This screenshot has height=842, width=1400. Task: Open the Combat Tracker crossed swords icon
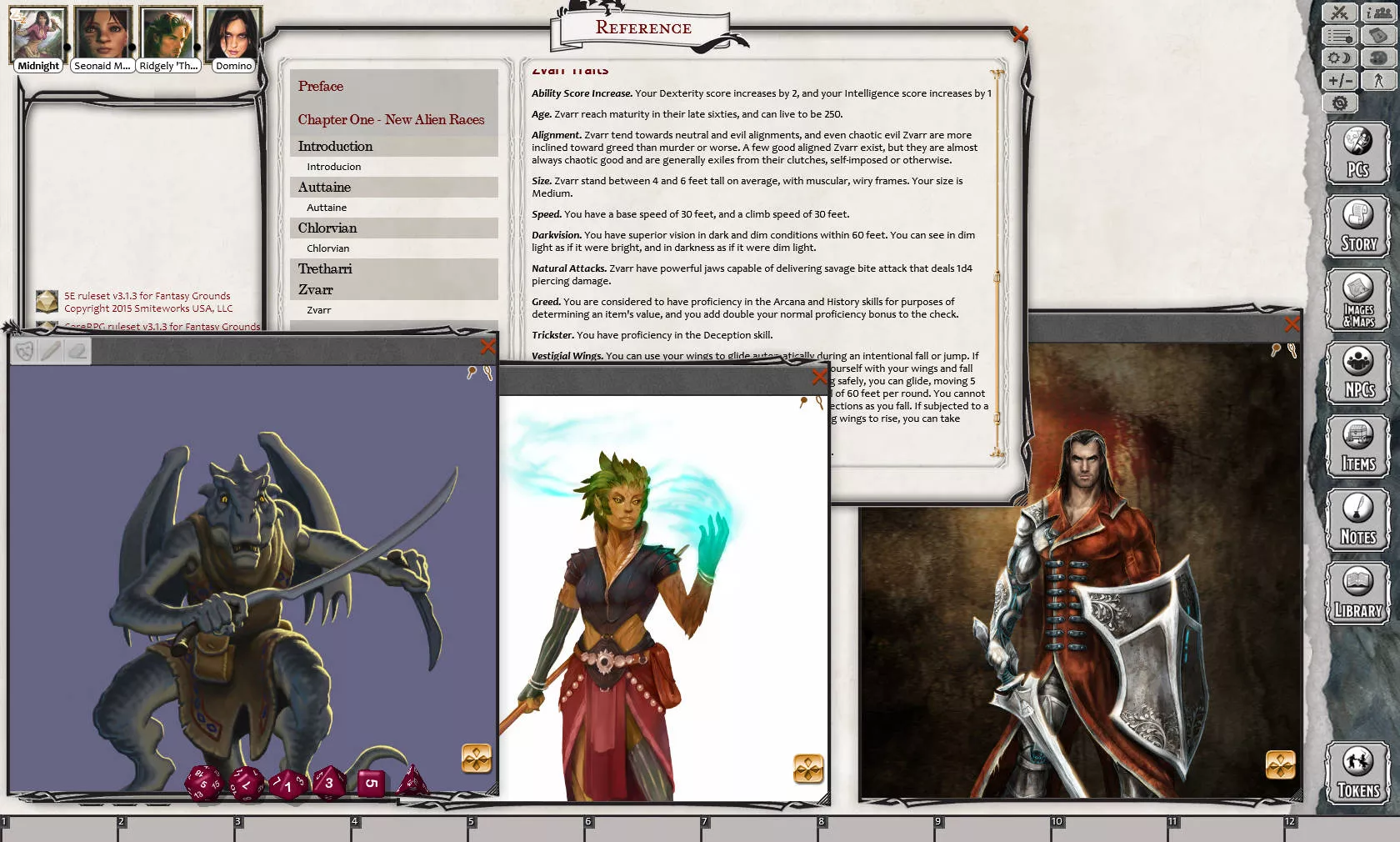tap(1339, 13)
